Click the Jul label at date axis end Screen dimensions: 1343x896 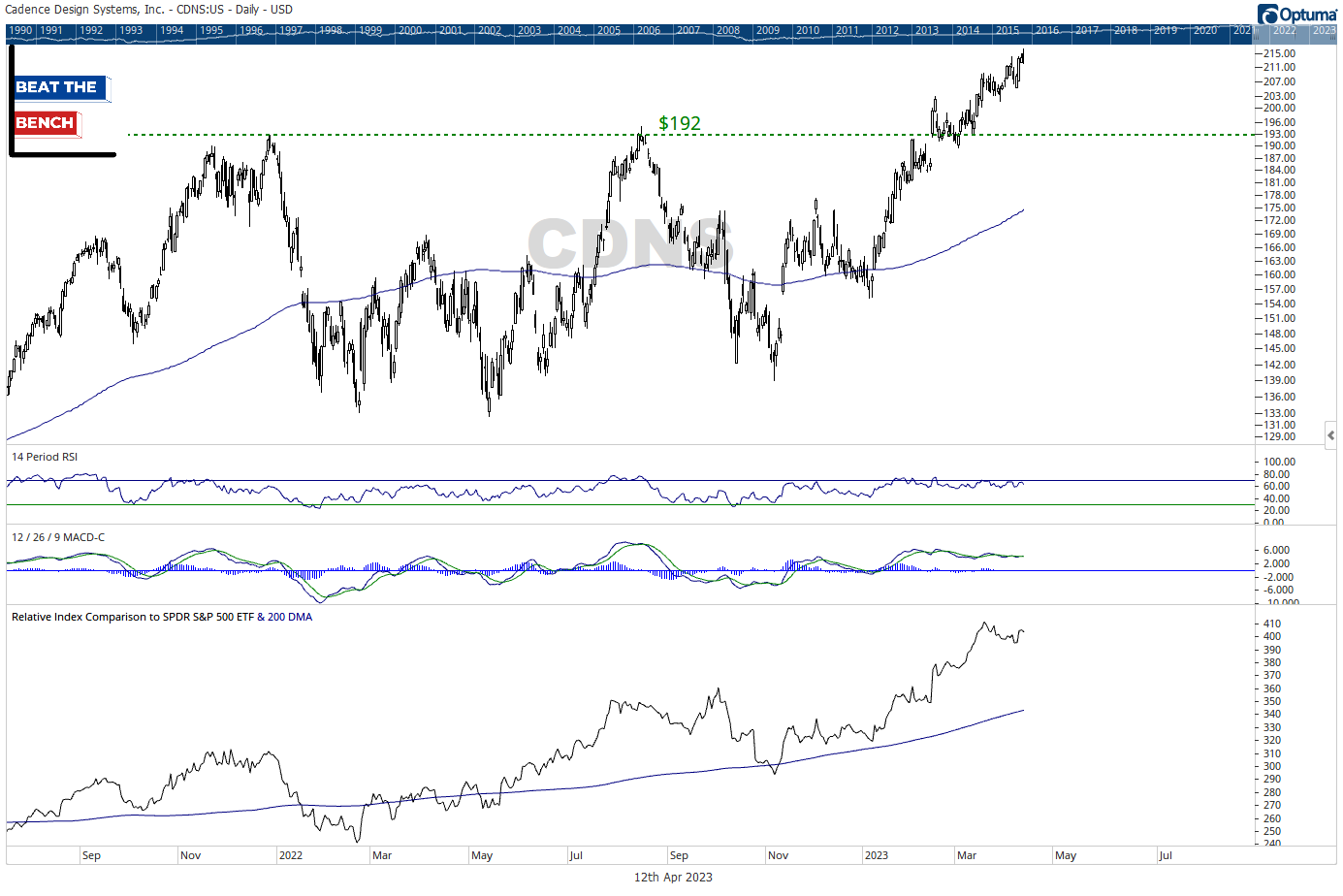pyautogui.click(x=1166, y=855)
